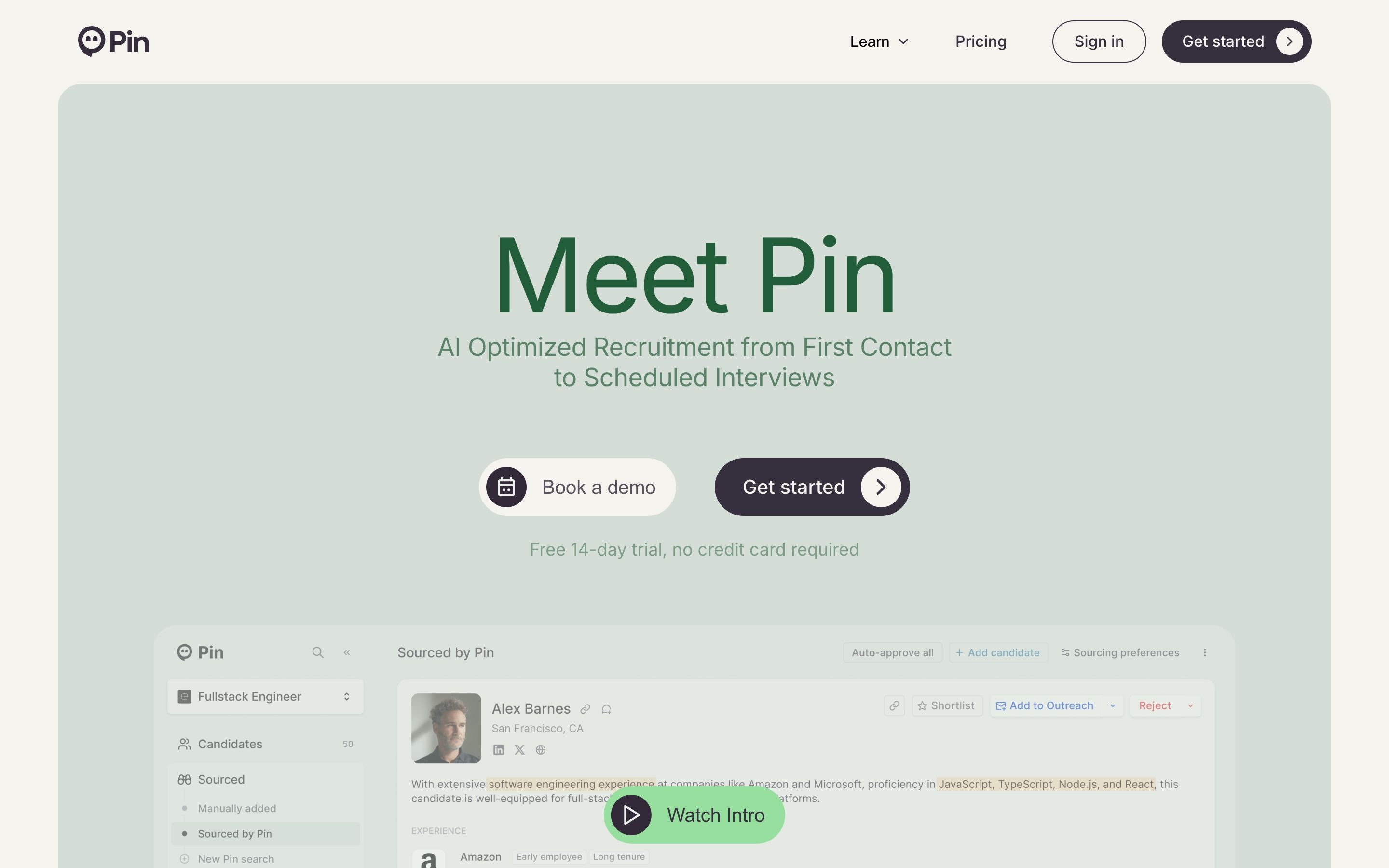
Task: Expand the Reject dropdown arrow
Action: click(1190, 705)
